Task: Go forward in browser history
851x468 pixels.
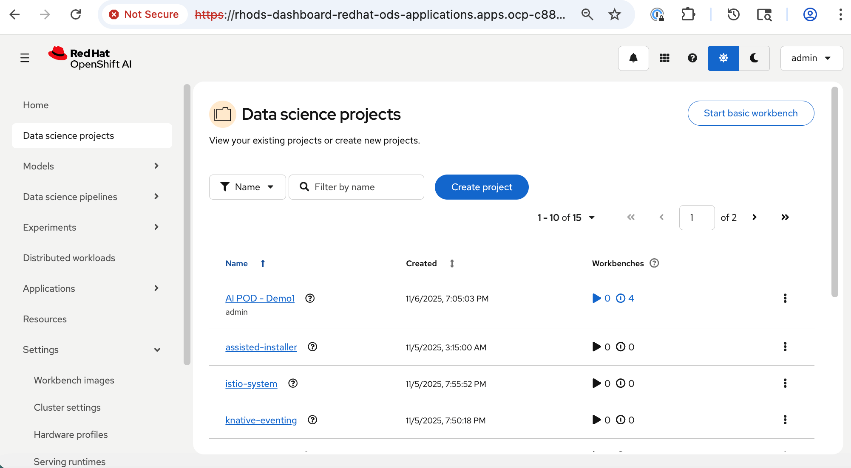Action: (45, 15)
